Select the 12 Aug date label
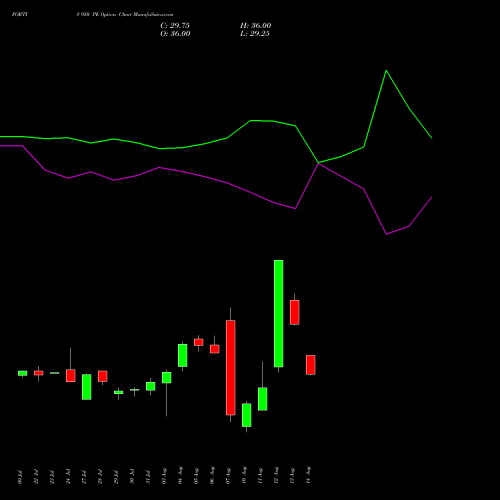 coord(276,475)
